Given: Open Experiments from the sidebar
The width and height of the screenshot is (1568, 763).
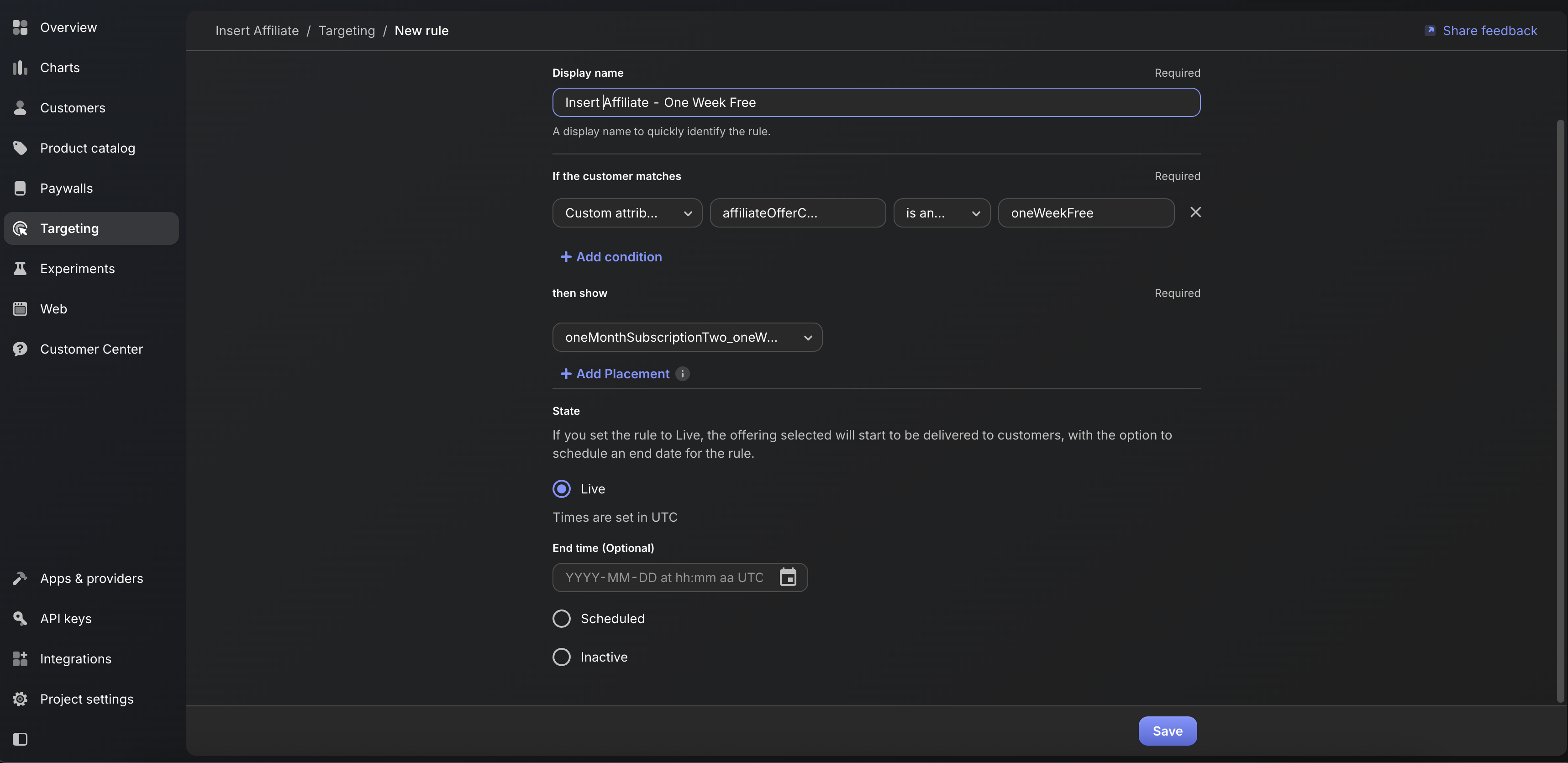Looking at the screenshot, I should 77,269.
